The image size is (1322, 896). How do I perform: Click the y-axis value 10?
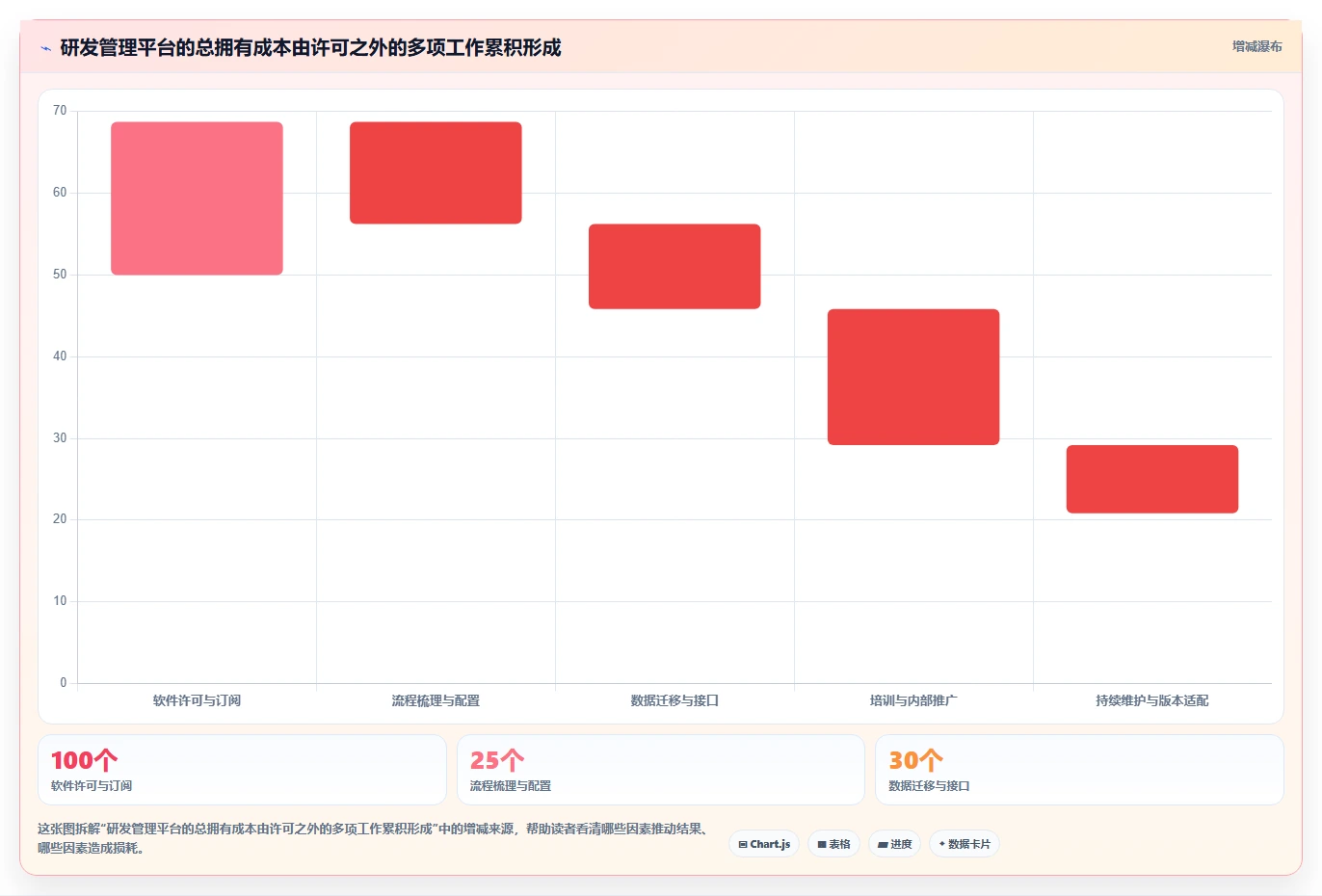pyautogui.click(x=60, y=601)
